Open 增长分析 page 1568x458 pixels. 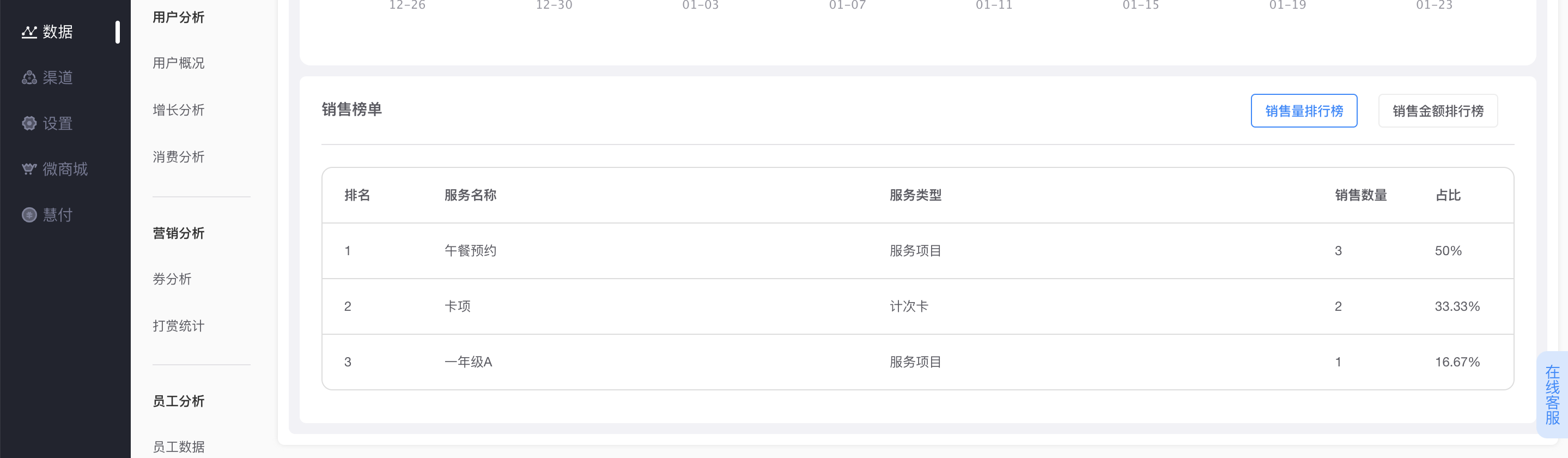(178, 110)
